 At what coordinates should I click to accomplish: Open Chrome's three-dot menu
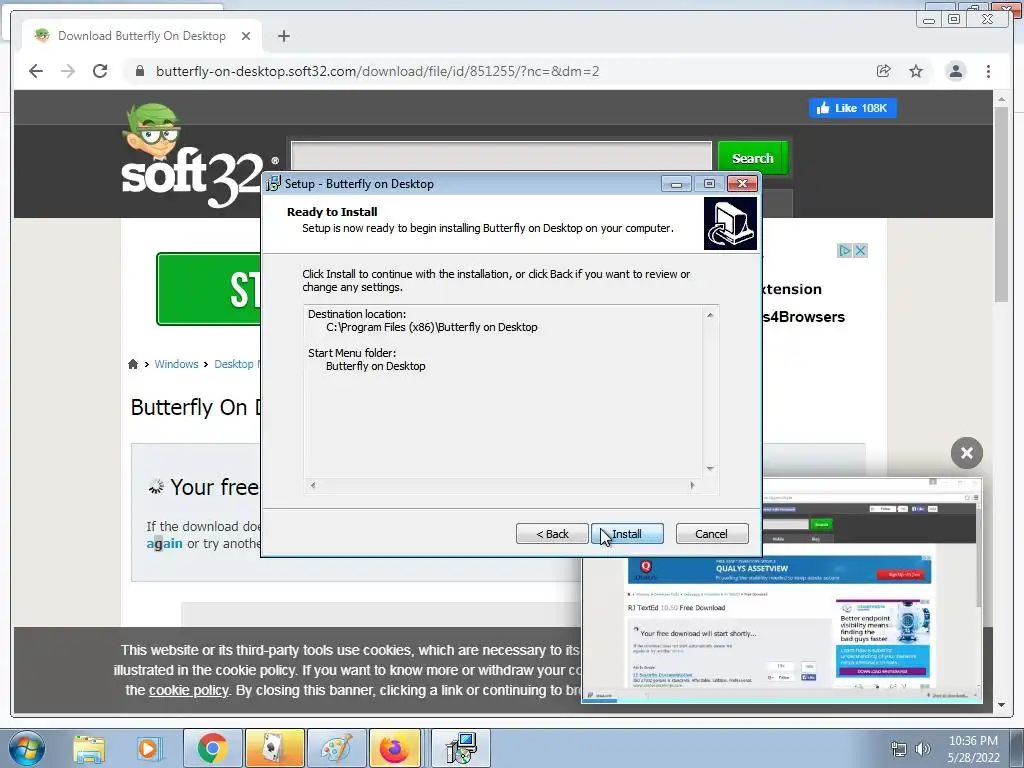988,71
